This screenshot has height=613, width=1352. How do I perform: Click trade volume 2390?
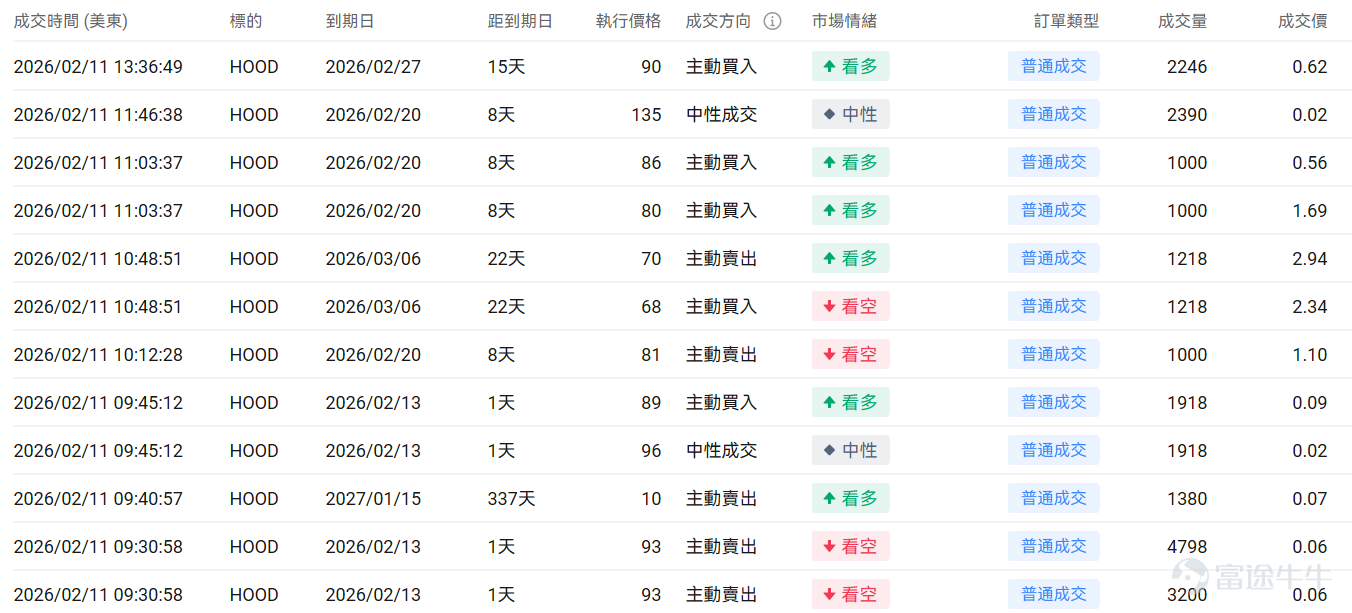click(1187, 115)
